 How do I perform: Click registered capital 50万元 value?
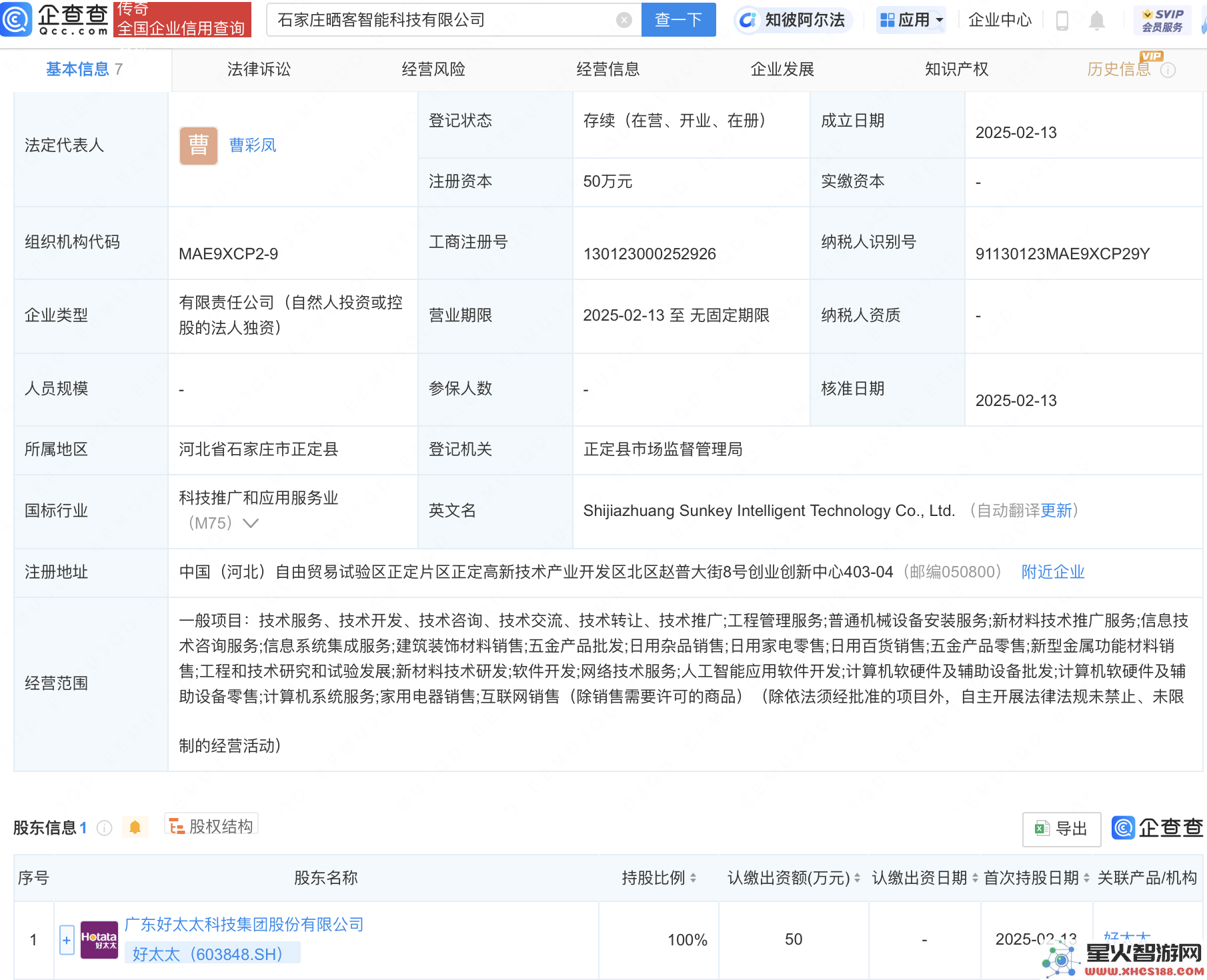coord(608,181)
